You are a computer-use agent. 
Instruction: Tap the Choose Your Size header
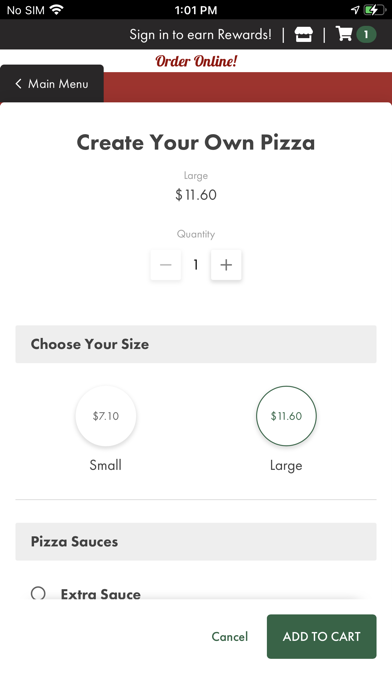point(196,344)
